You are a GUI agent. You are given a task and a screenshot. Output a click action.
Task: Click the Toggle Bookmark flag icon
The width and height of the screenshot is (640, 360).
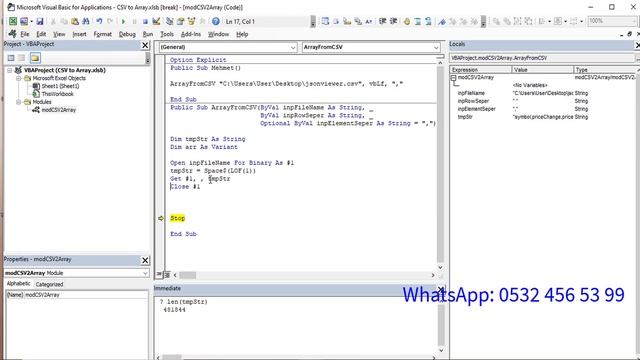pyautogui.click(x=442, y=21)
